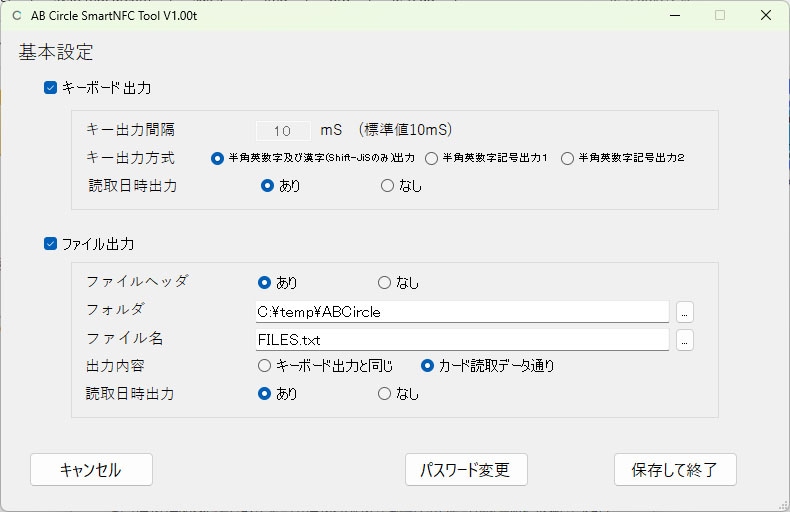
Task: Choose あり for keyboard 読取日時出力
Action: click(x=268, y=185)
